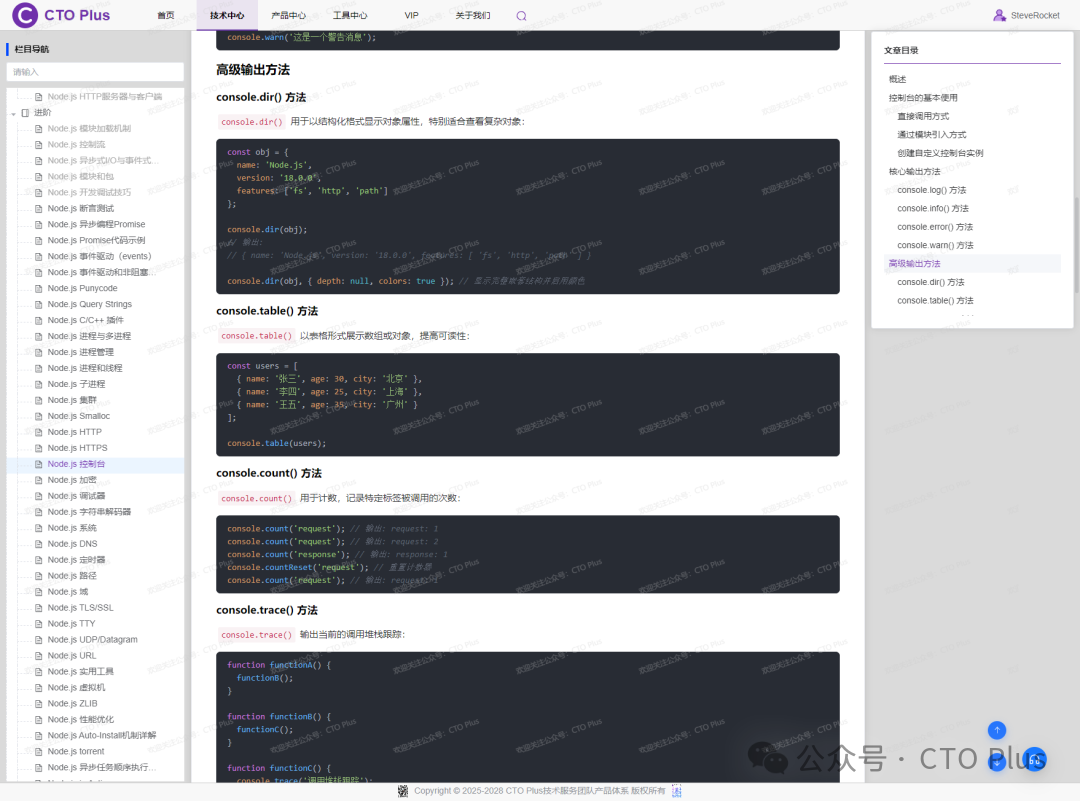1080x801 pixels.
Task: Click the 请输入 sidebar search field
Action: coord(95,72)
